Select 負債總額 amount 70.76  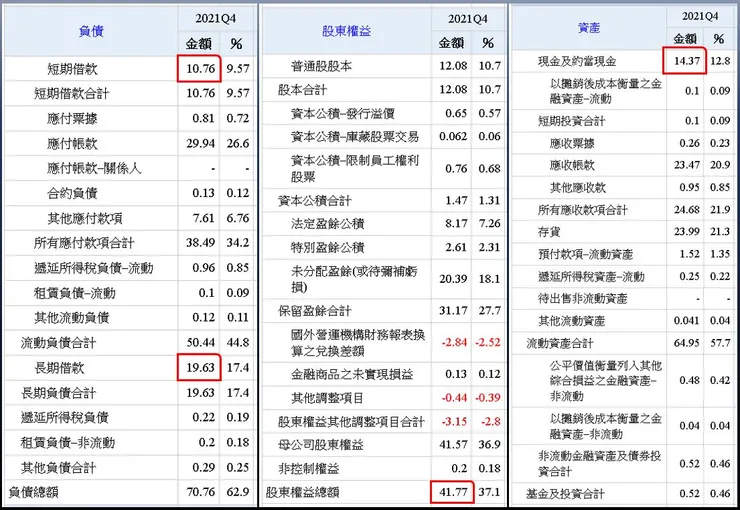coord(201,492)
